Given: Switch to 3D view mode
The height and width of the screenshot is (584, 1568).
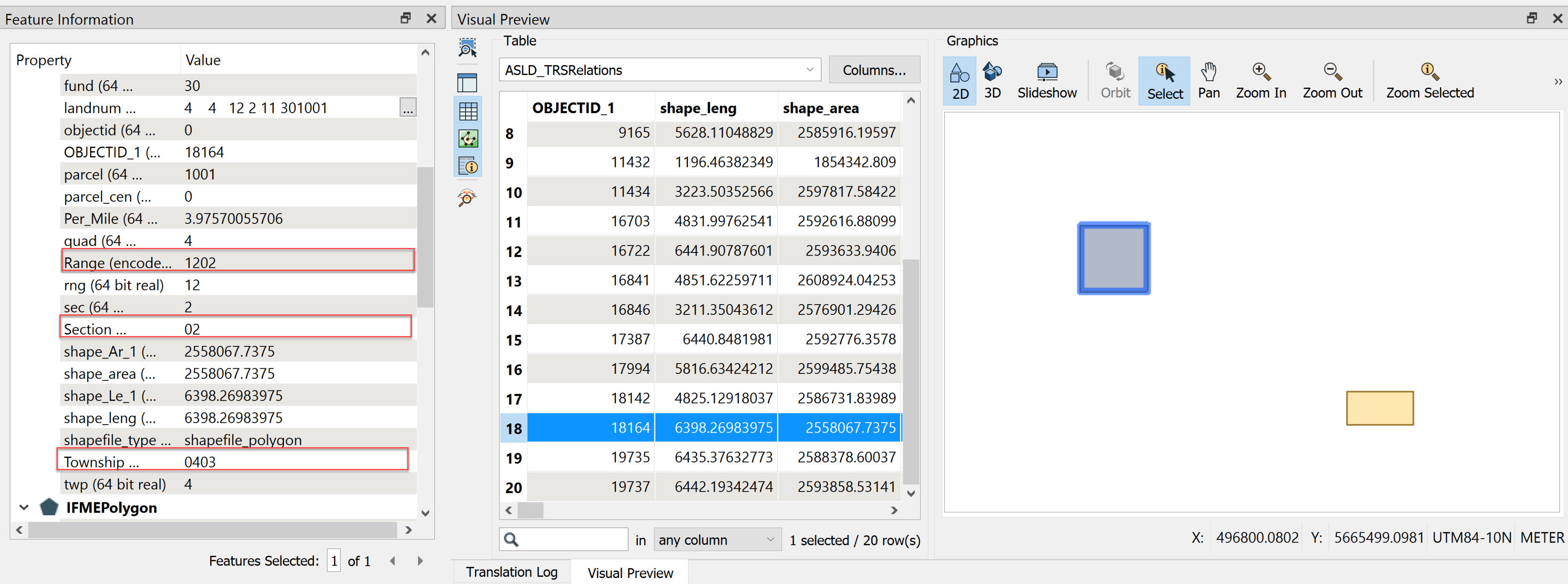Looking at the screenshot, I should (x=992, y=81).
